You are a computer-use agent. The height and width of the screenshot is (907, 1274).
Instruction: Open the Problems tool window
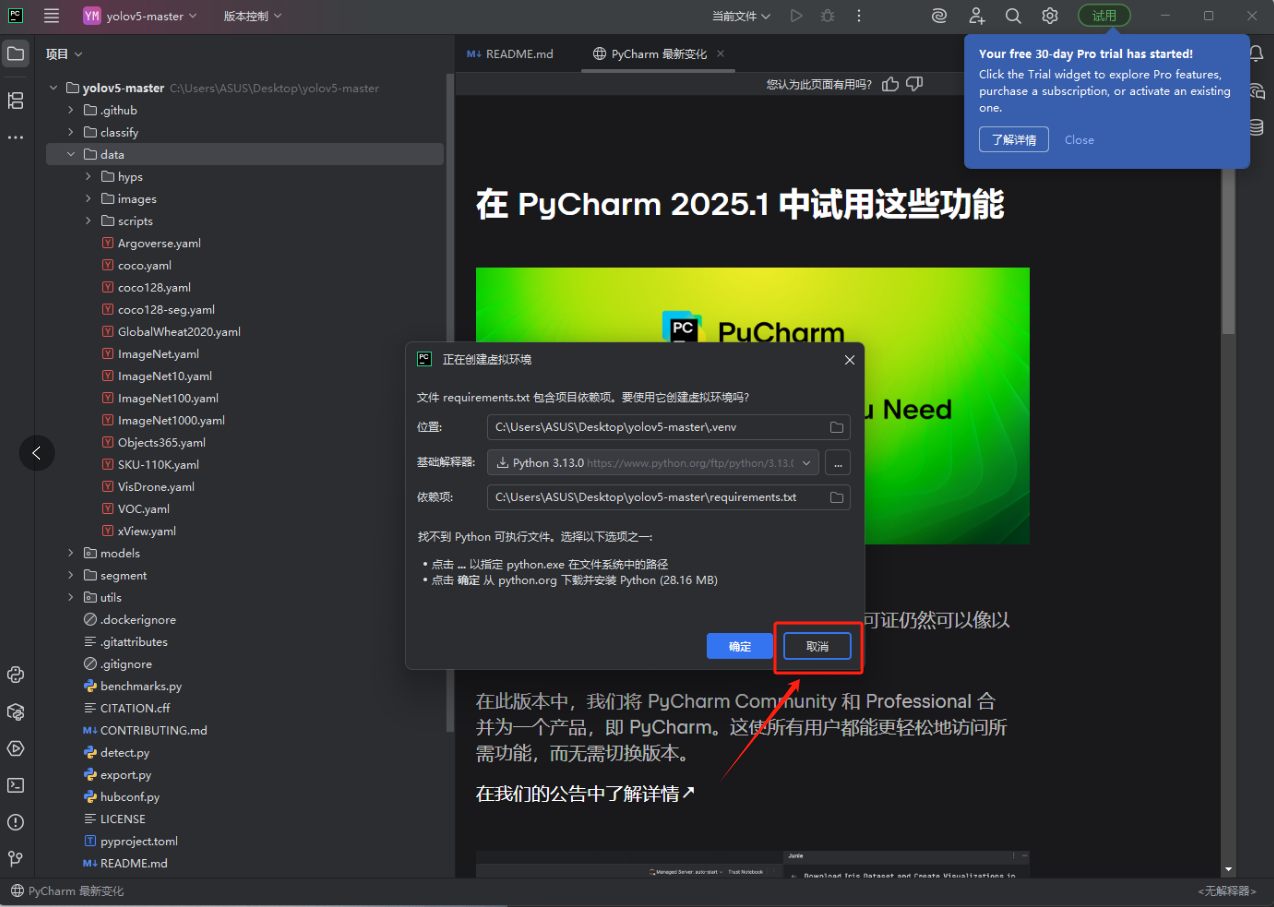click(15, 822)
